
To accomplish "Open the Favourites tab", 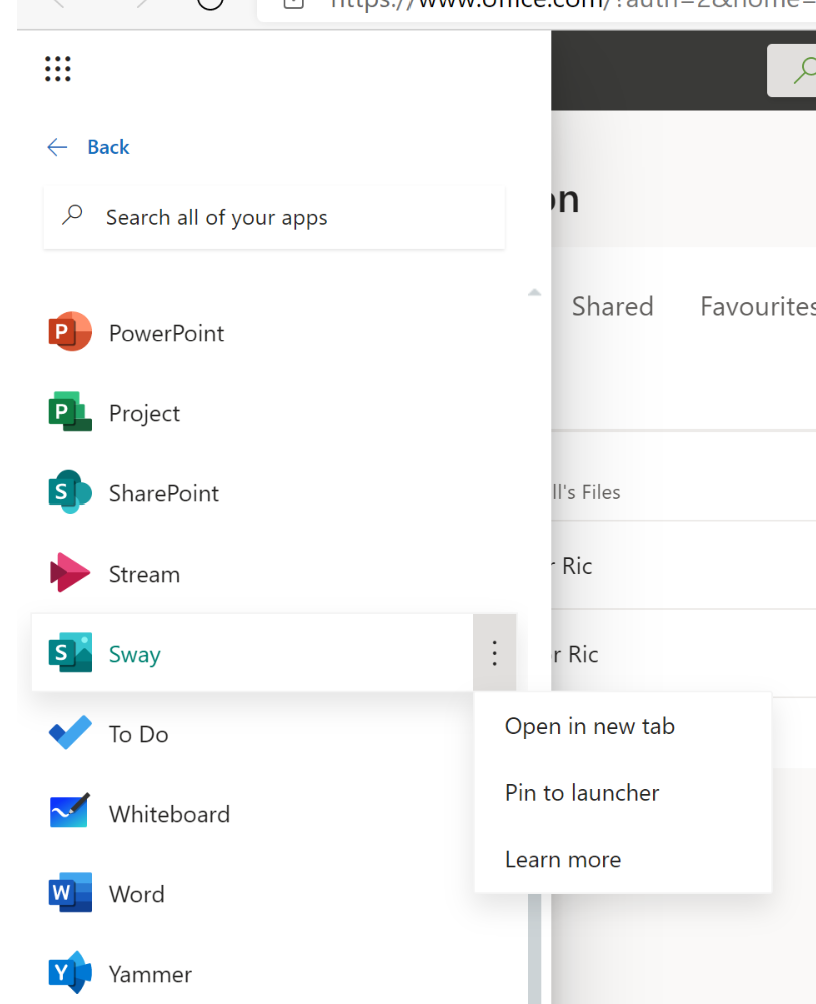I will 757,306.
